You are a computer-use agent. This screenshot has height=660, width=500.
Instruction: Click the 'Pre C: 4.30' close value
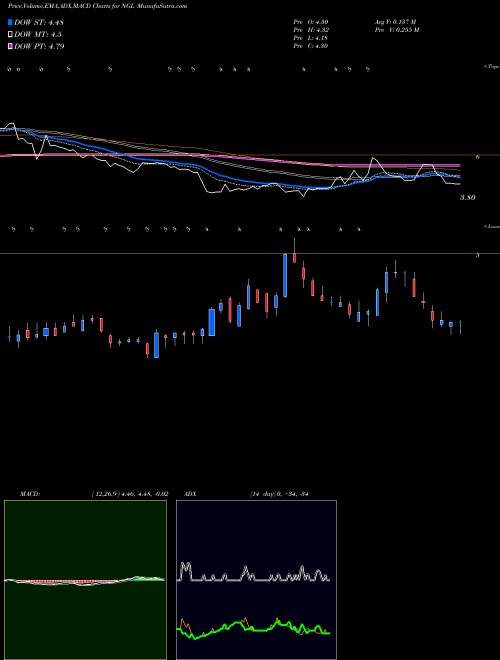click(311, 46)
